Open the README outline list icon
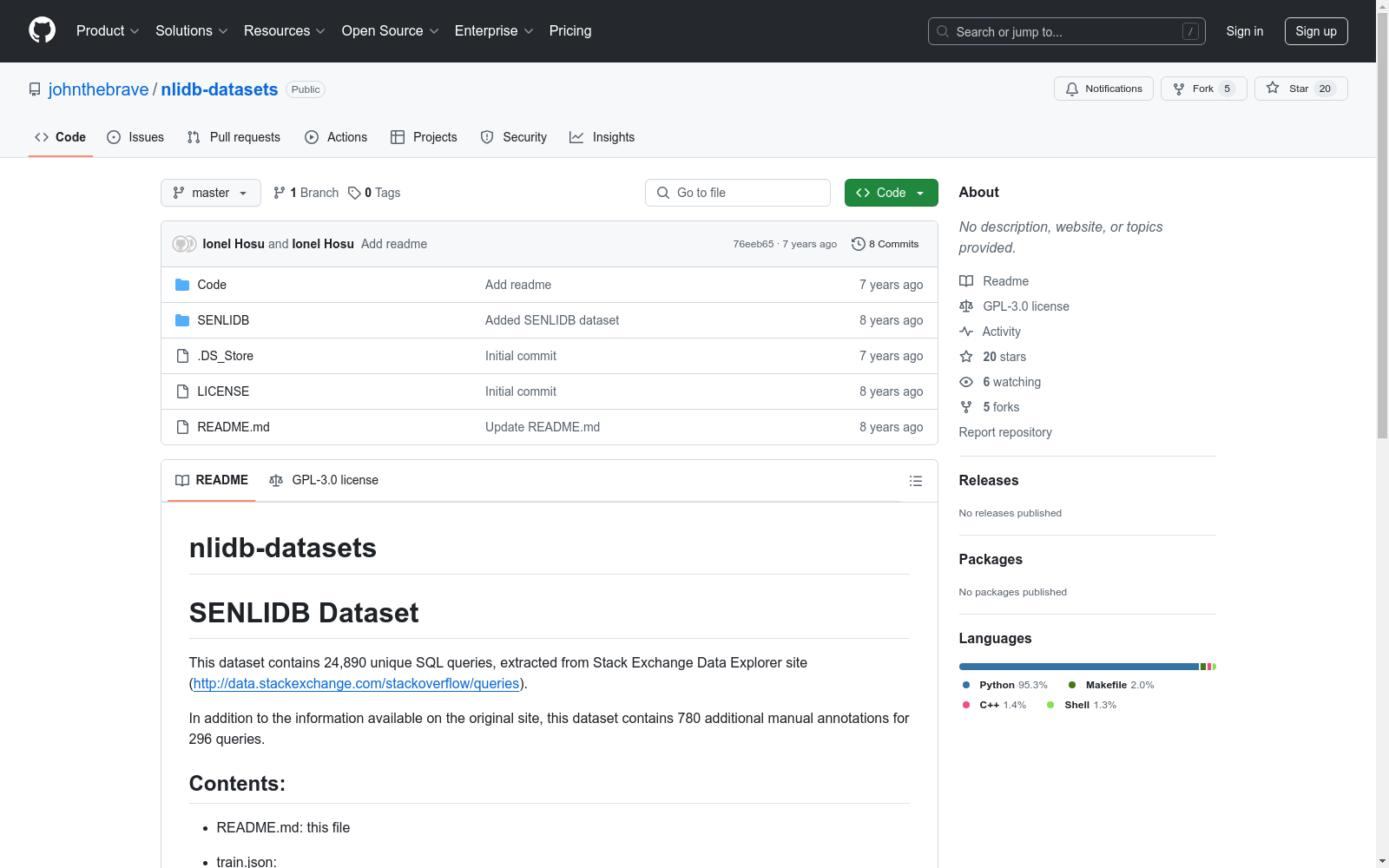 pos(916,481)
